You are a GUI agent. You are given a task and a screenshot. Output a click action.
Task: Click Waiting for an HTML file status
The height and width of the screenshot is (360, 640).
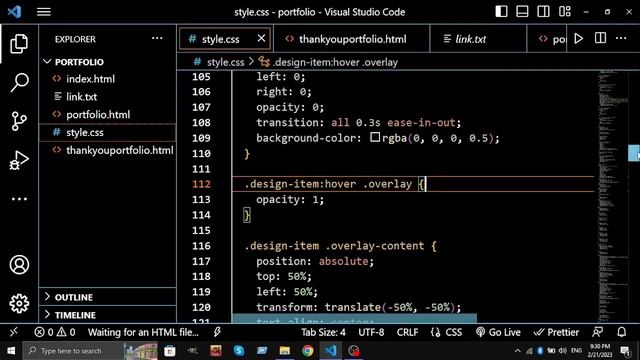(x=143, y=332)
